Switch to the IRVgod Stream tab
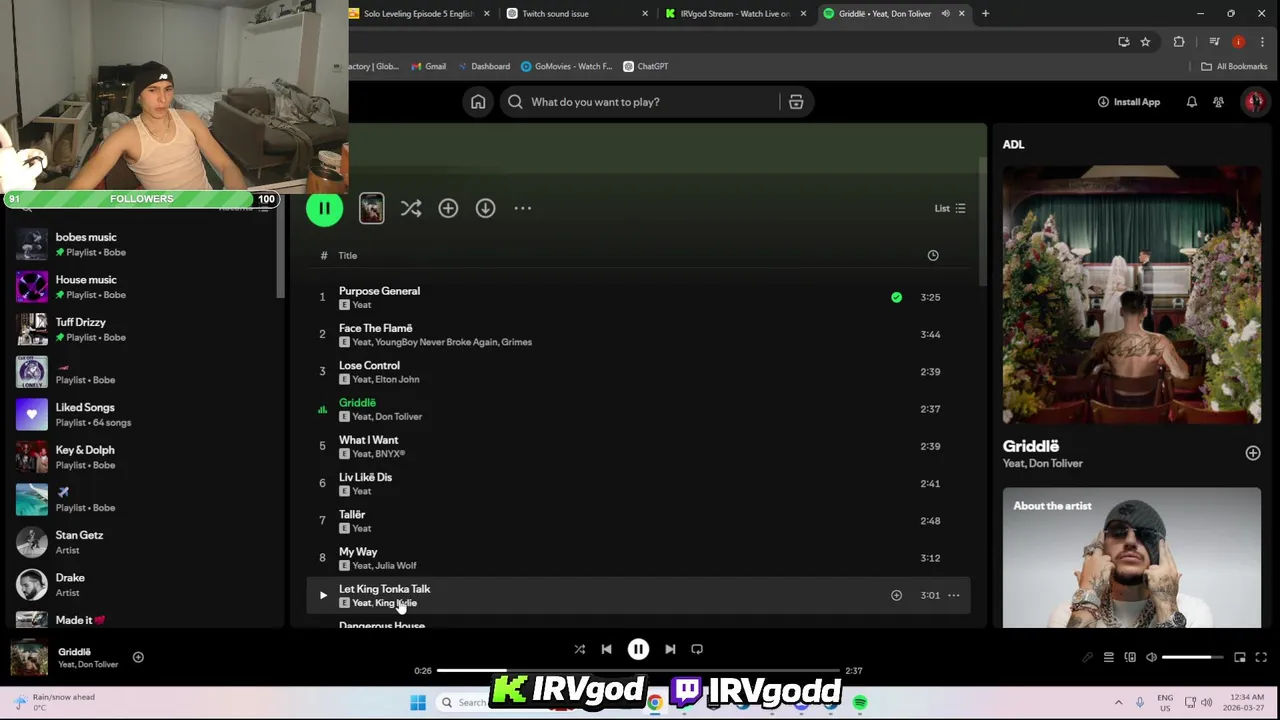Viewport: 1280px width, 720px height. pos(734,14)
